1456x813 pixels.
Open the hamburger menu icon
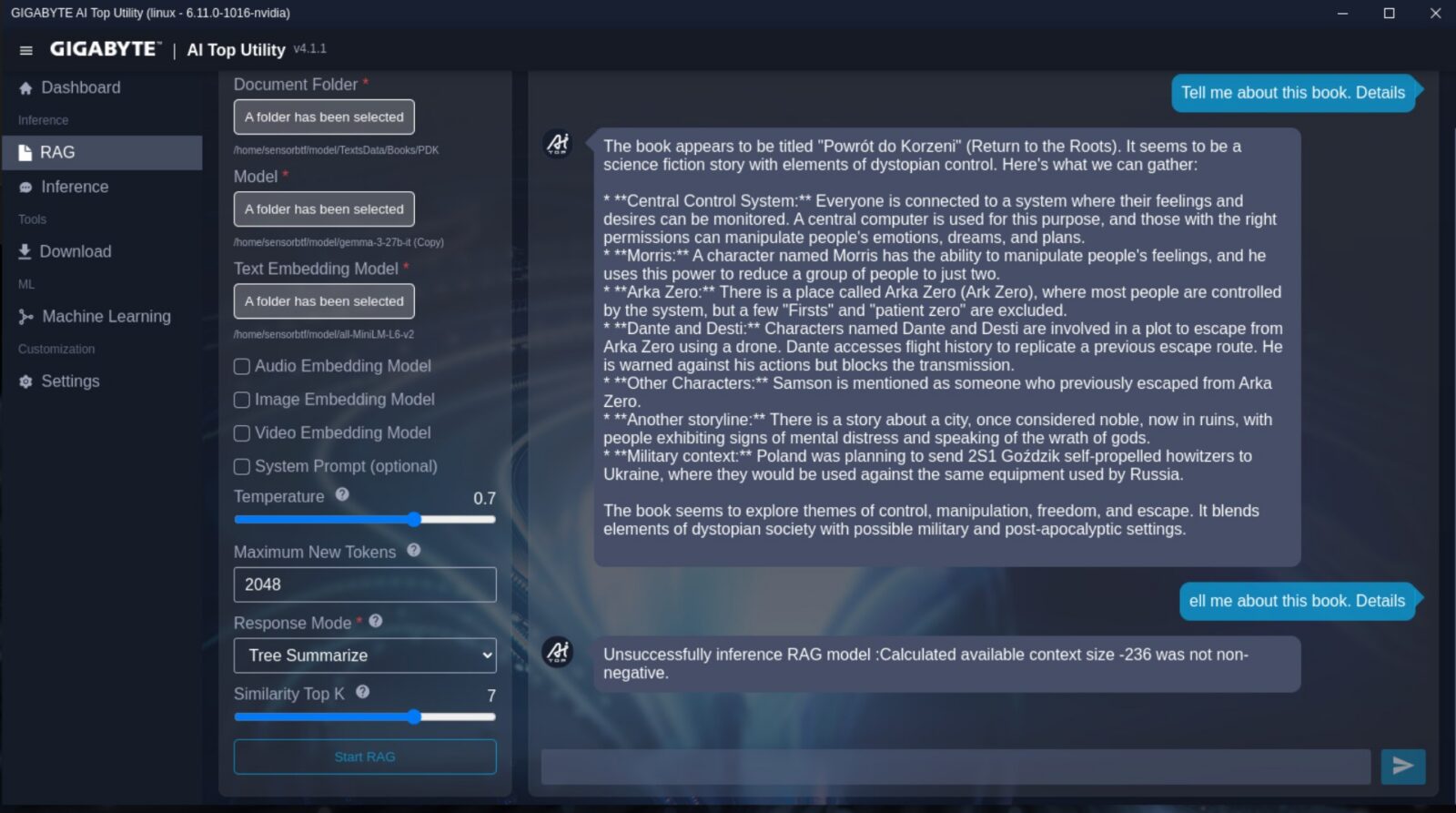(26, 50)
